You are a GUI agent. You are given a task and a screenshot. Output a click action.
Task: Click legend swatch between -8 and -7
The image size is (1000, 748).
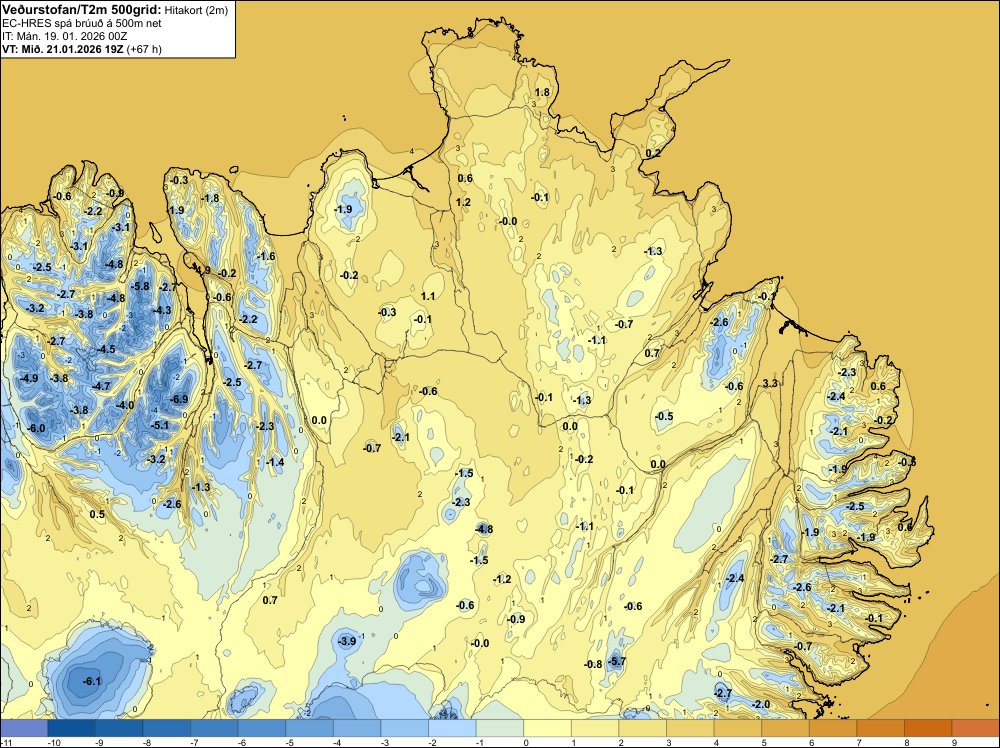pyautogui.click(x=166, y=728)
